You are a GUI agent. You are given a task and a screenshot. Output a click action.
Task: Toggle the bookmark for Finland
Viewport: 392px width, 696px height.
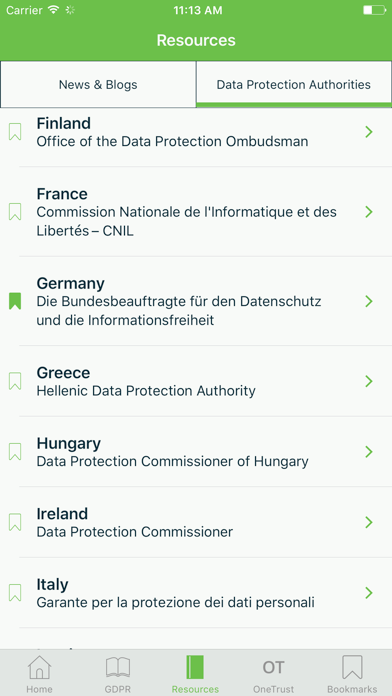point(15,132)
